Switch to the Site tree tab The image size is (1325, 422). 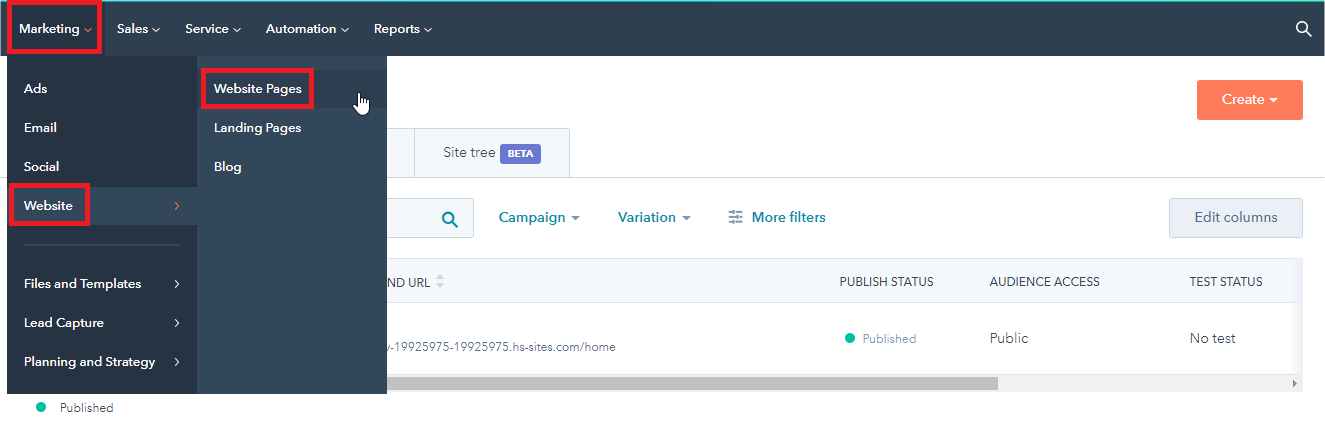click(491, 153)
